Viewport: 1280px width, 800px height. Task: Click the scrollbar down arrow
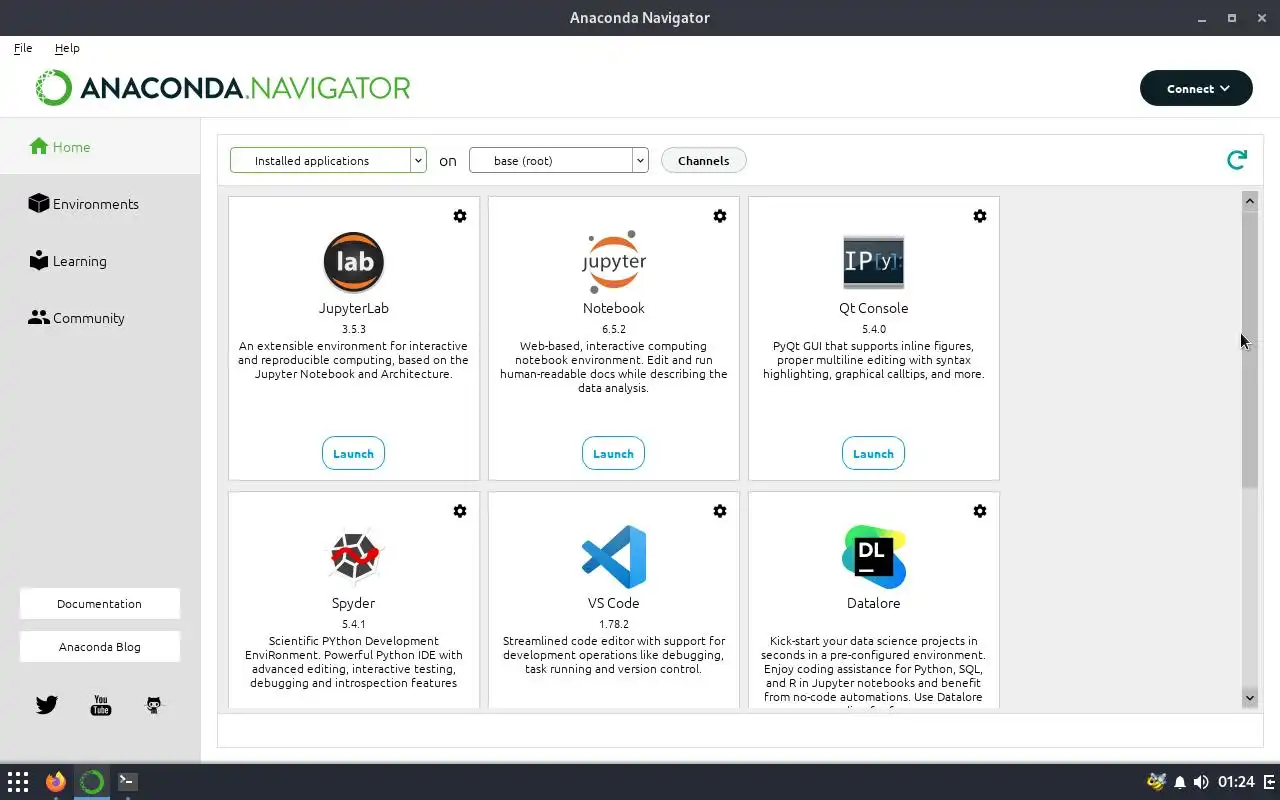click(1250, 697)
